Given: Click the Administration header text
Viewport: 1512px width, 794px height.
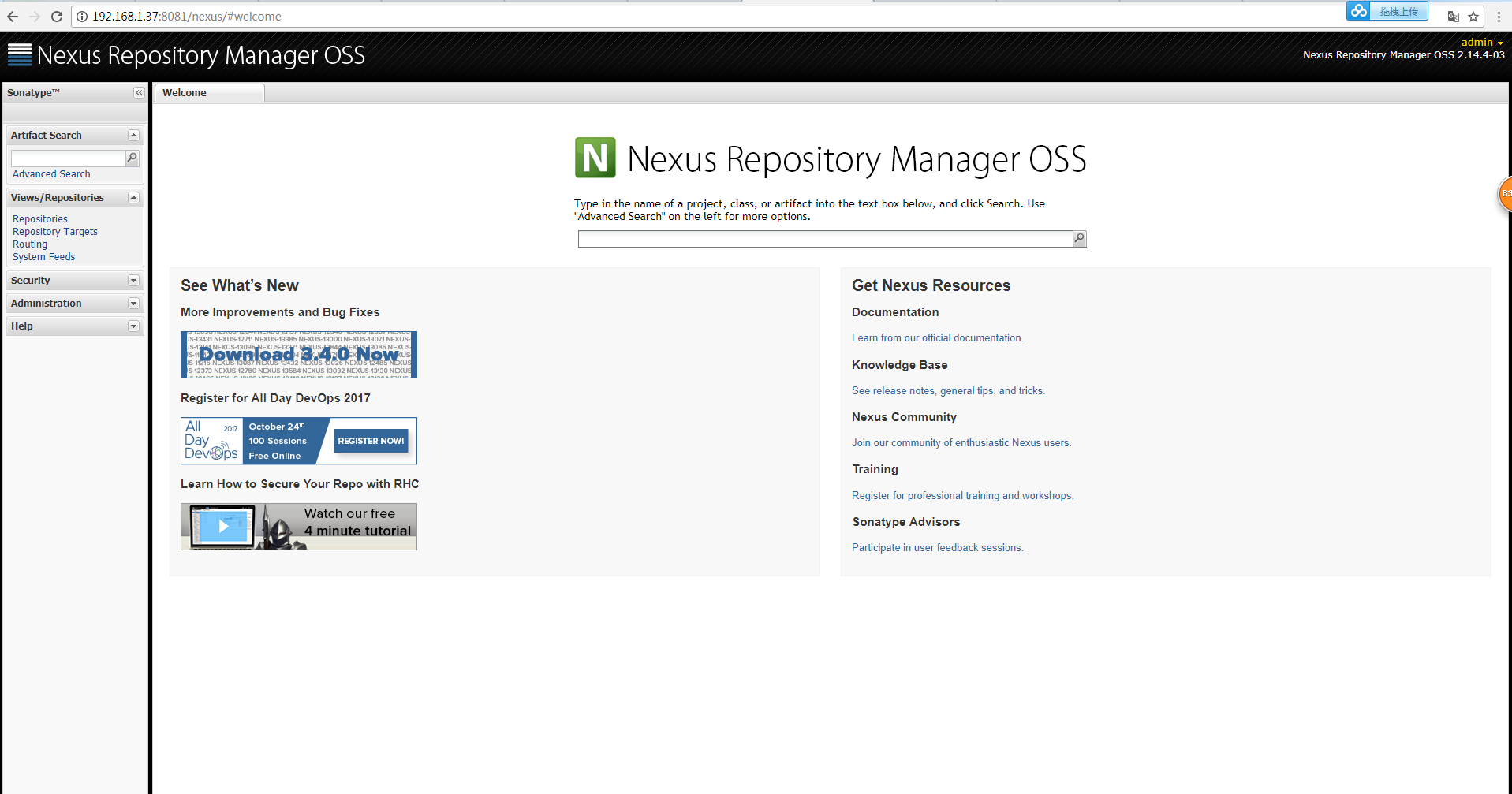Looking at the screenshot, I should [x=47, y=304].
